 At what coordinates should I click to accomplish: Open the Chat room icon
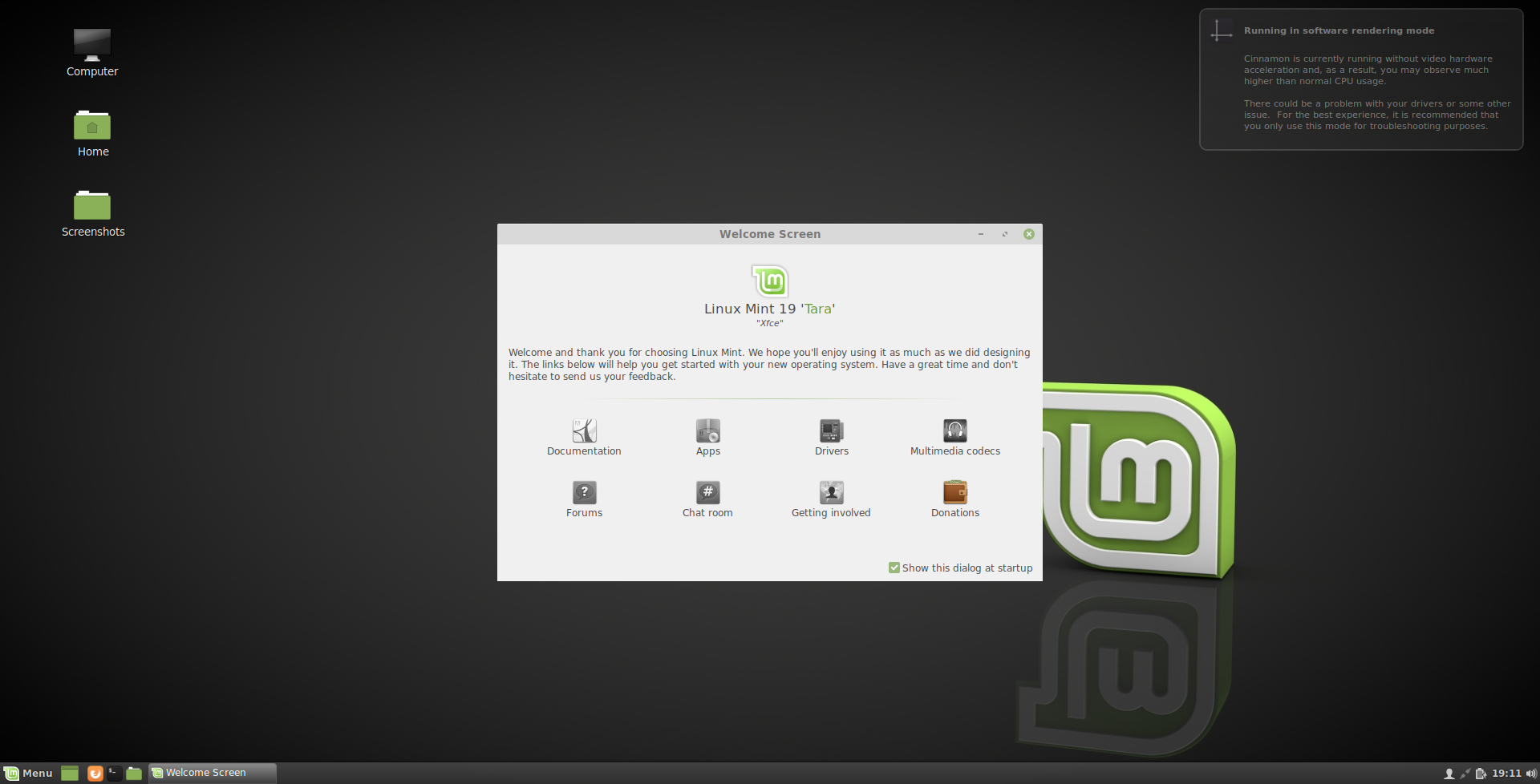coord(707,492)
